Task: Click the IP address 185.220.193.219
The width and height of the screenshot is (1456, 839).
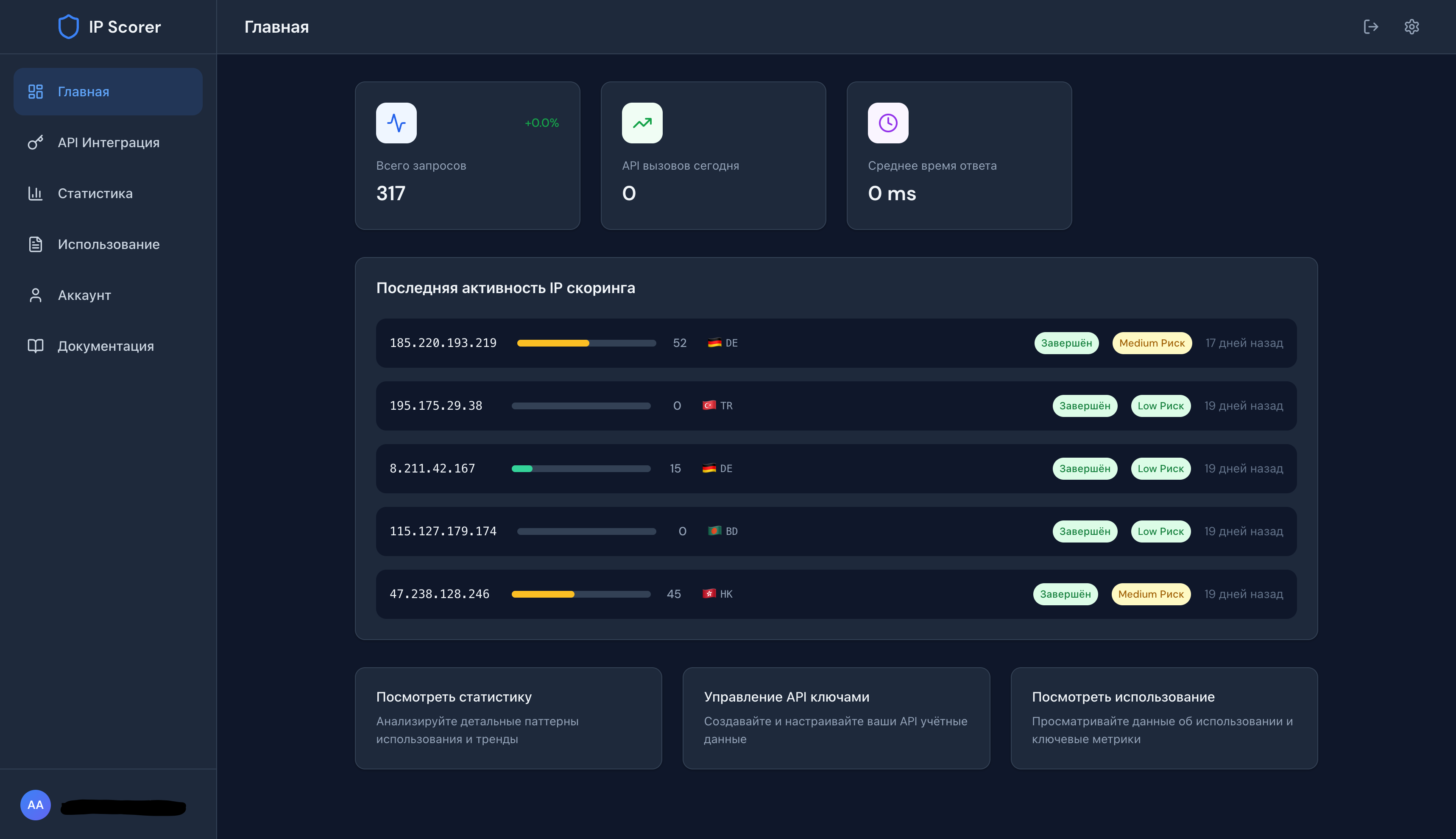Action: point(443,343)
